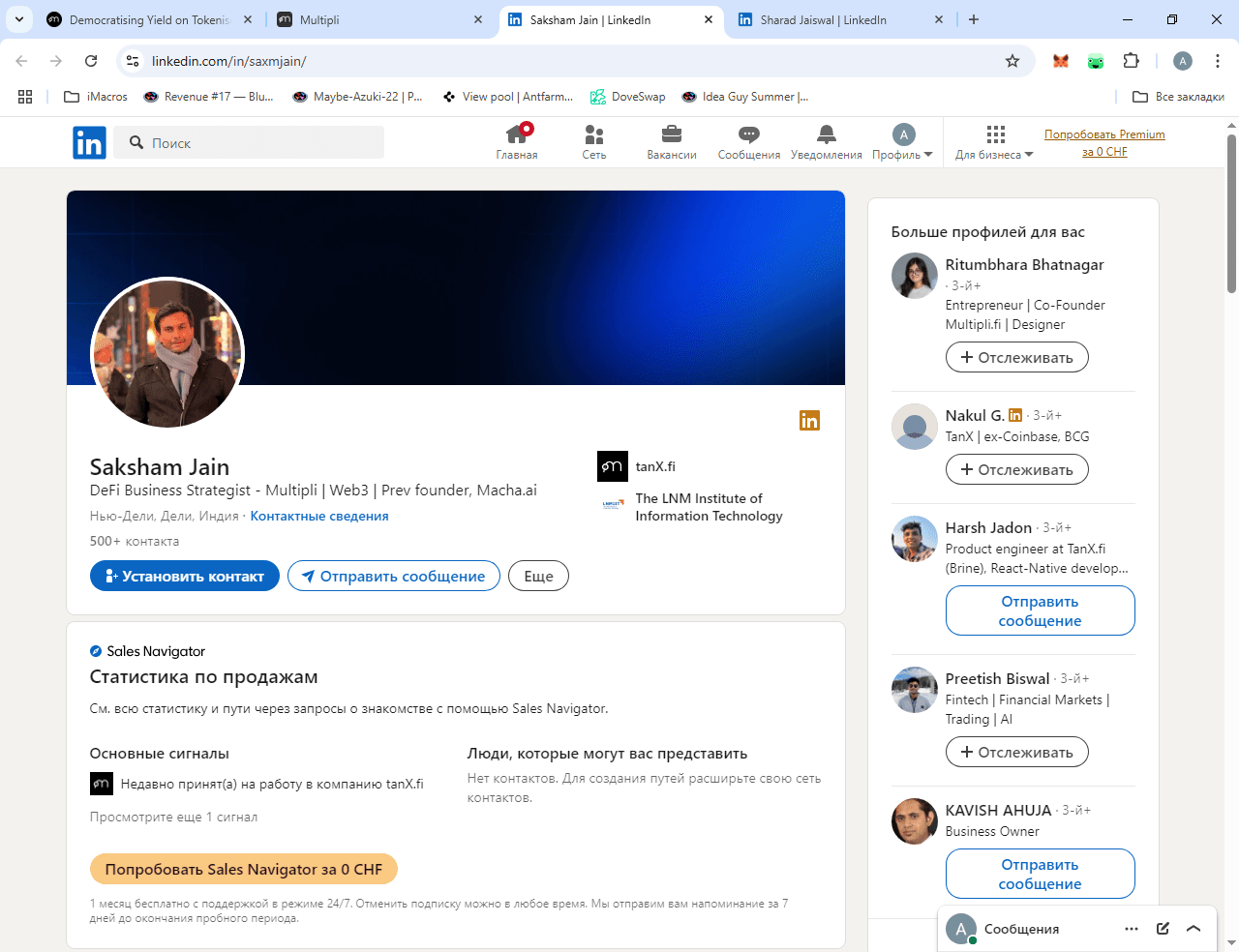Focus the Поиск search field
Image resolution: width=1239 pixels, height=952 pixels.
point(249,143)
